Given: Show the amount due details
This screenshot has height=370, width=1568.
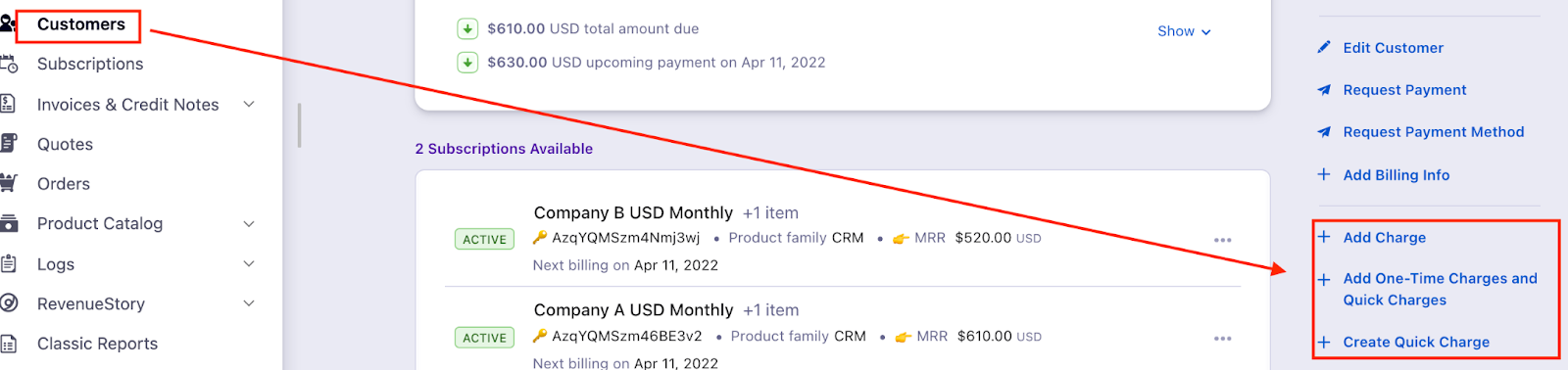Looking at the screenshot, I should point(1184,31).
